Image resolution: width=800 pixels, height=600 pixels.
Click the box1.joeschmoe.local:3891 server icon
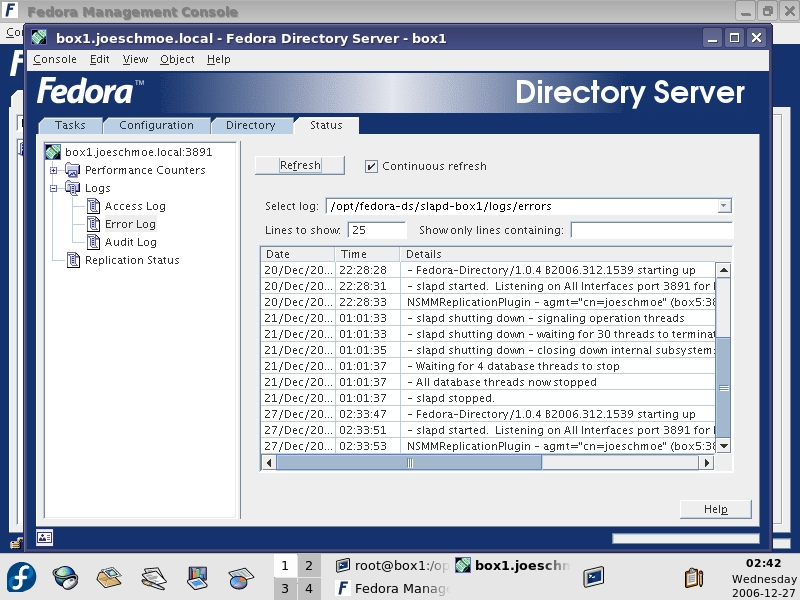pyautogui.click(x=54, y=152)
